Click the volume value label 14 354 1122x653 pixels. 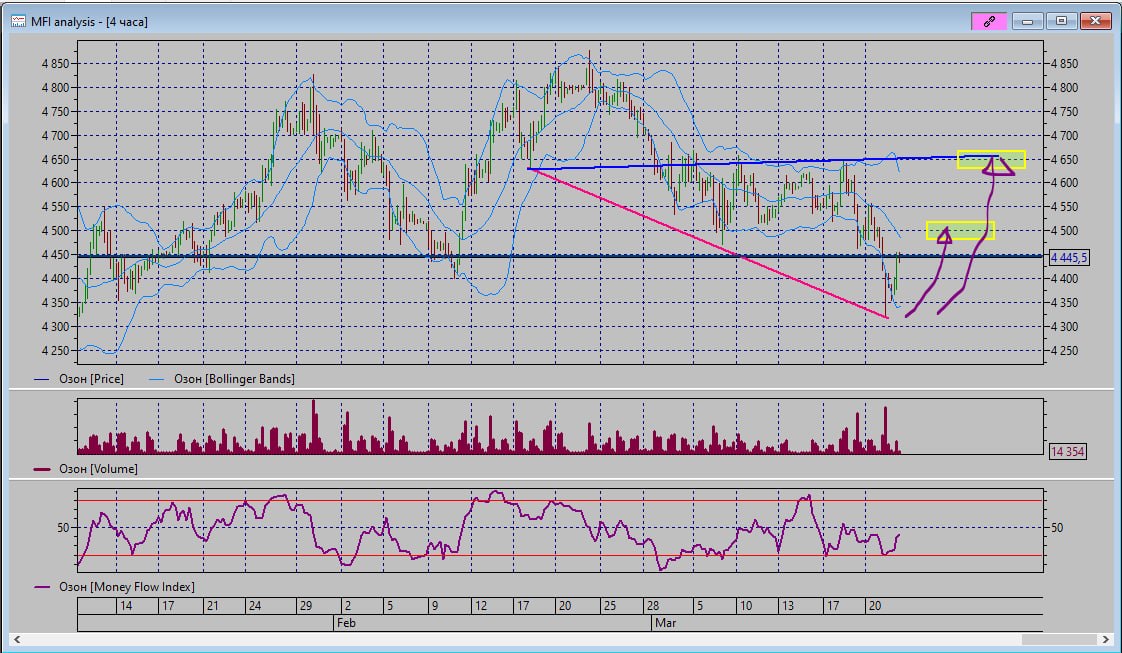coord(1067,452)
